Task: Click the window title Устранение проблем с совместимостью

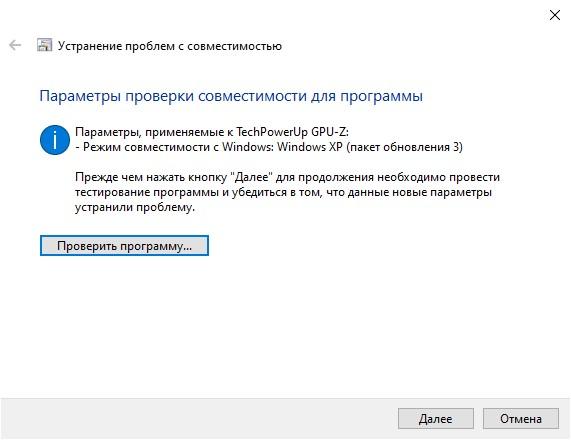Action: 170,46
